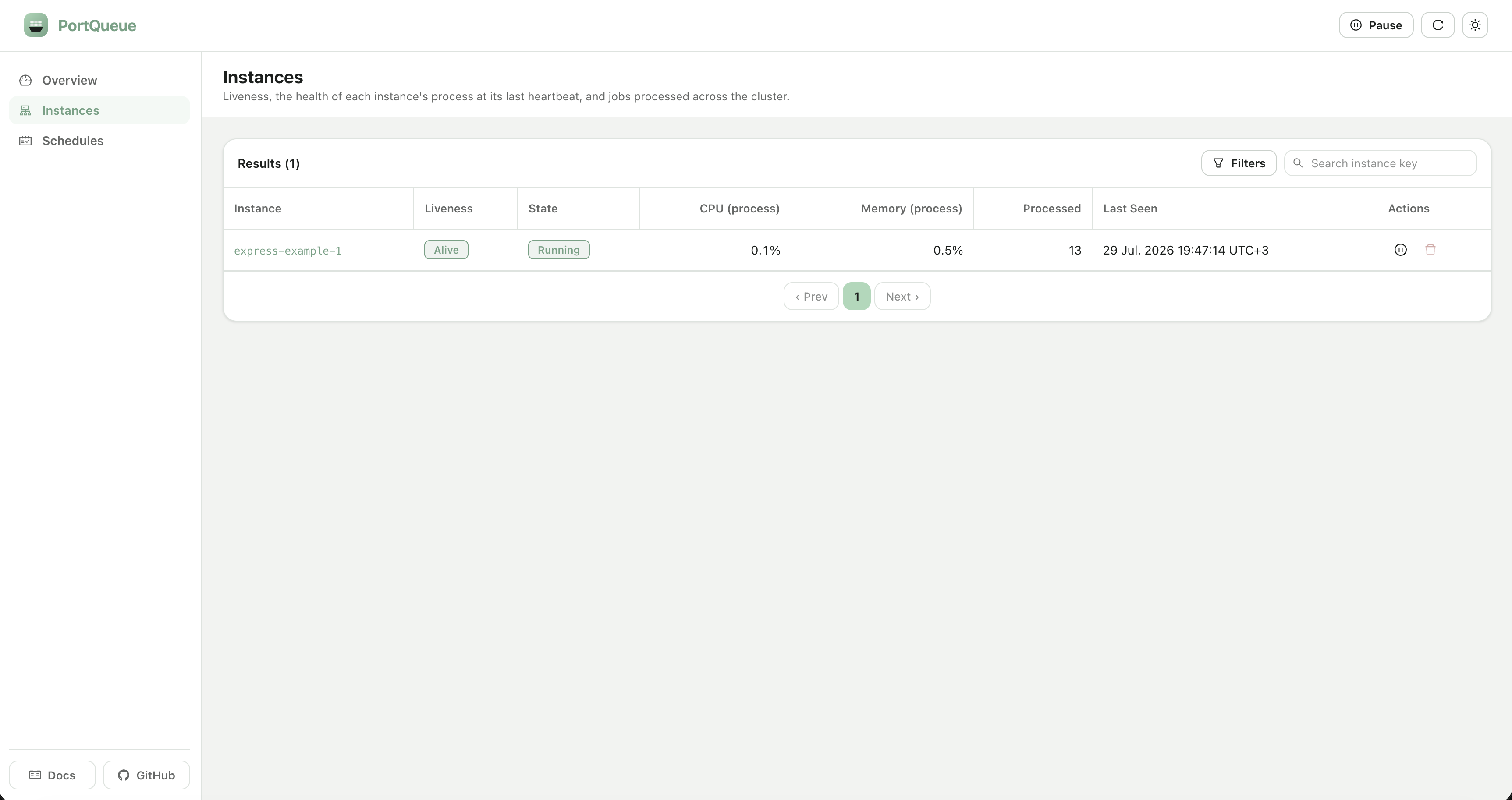This screenshot has height=800, width=1512.
Task: Focus the Search instance key field
Action: coord(1380,163)
